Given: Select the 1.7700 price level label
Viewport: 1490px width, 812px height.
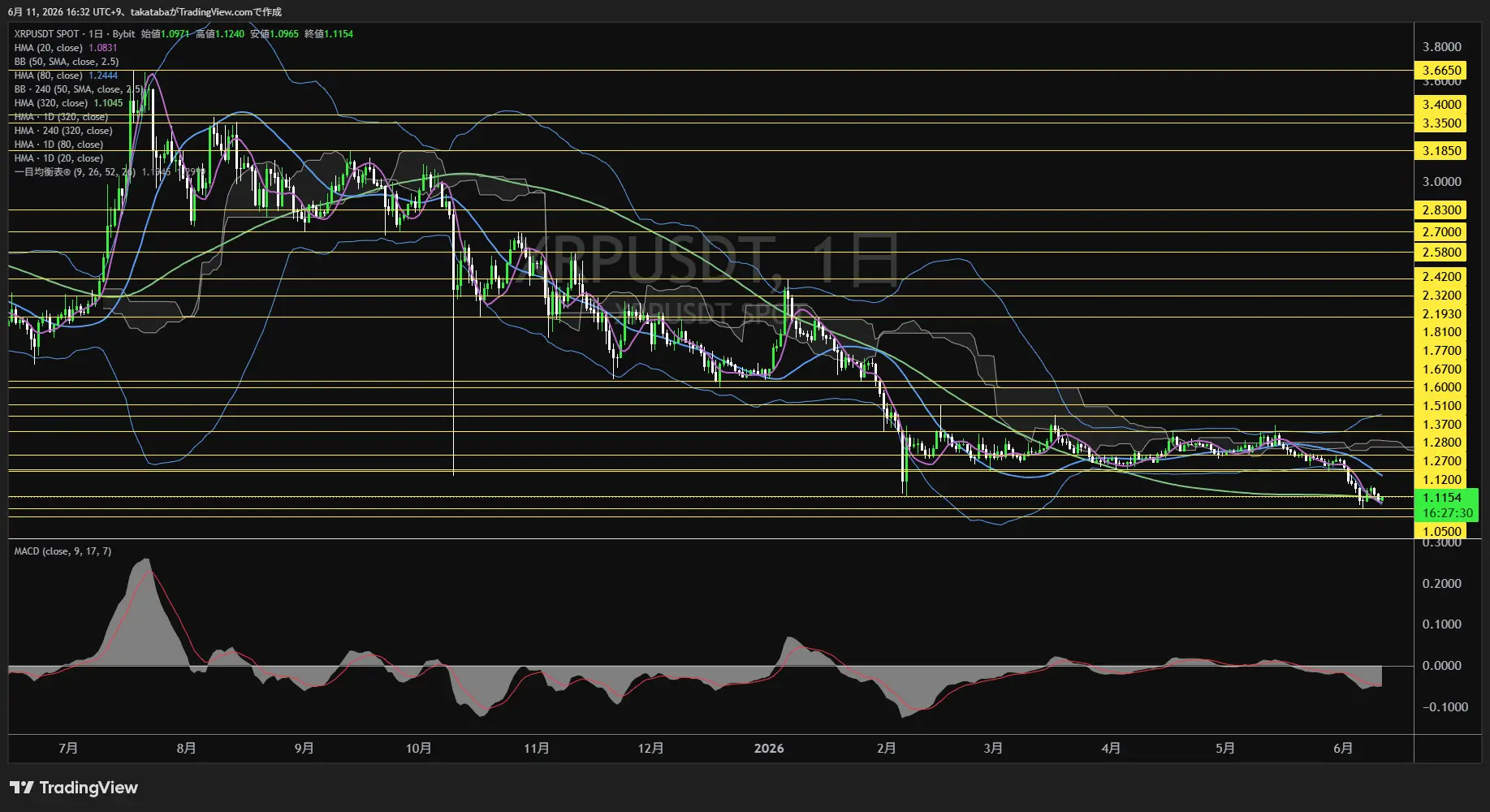Looking at the screenshot, I should pos(1441,351).
